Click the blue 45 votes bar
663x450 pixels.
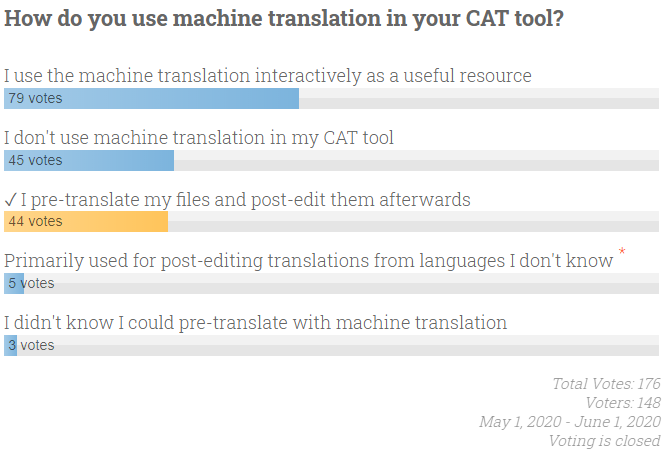click(89, 161)
